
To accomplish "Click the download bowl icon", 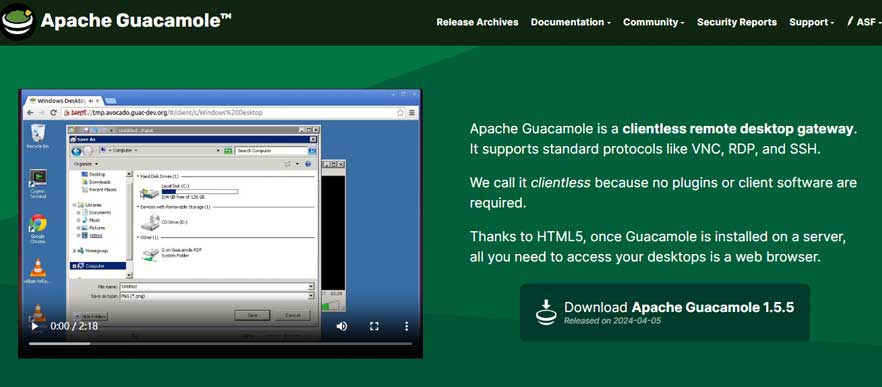I will coord(546,312).
